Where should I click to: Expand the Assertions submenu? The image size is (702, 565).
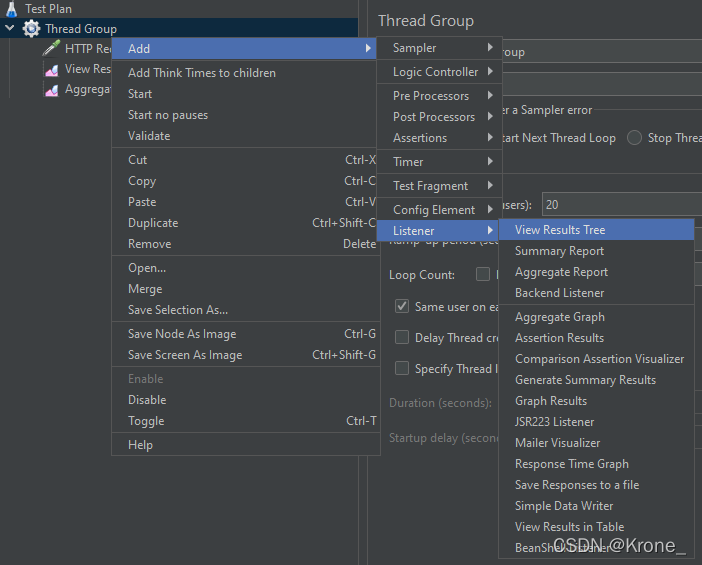tap(440, 138)
